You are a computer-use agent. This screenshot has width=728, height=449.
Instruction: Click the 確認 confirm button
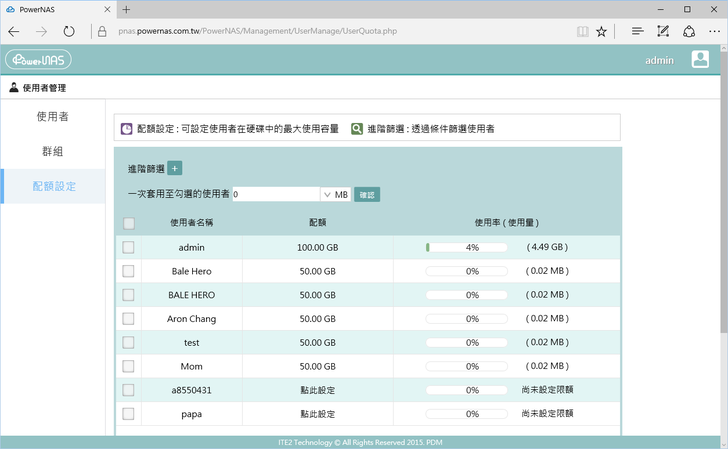[367, 194]
